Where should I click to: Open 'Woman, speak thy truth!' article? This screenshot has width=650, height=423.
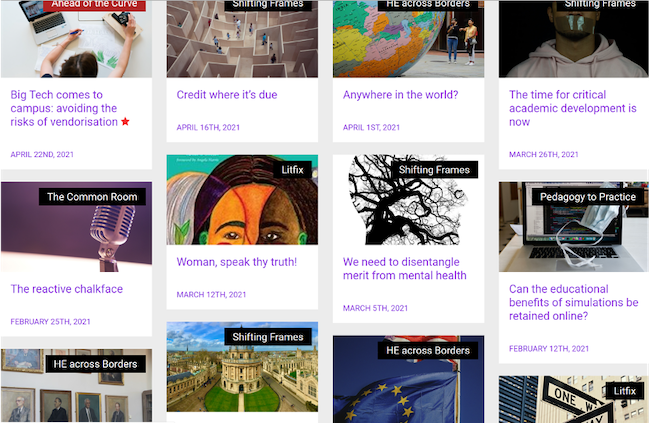[x=237, y=262]
